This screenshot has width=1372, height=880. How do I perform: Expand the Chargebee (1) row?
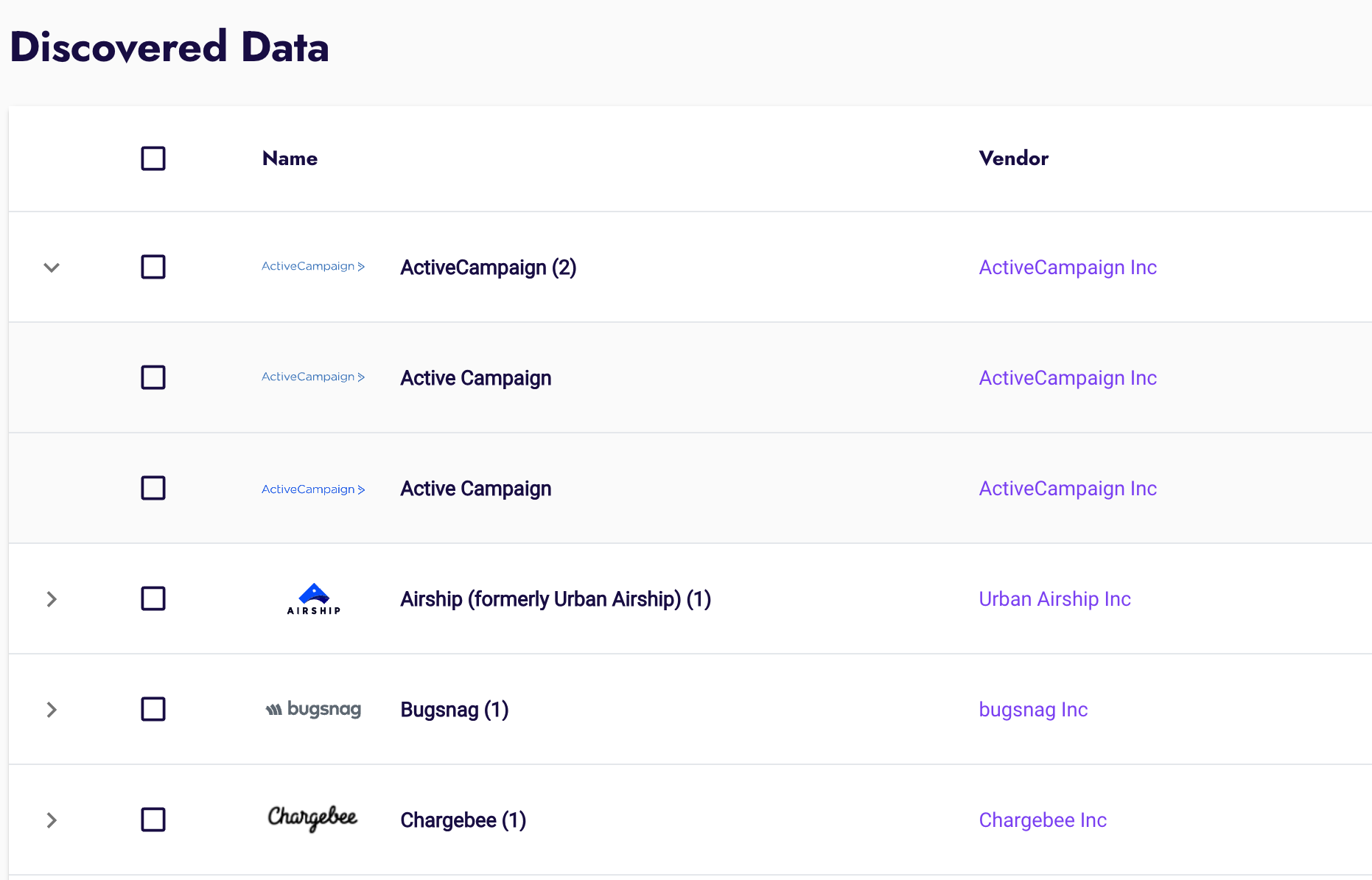point(52,820)
